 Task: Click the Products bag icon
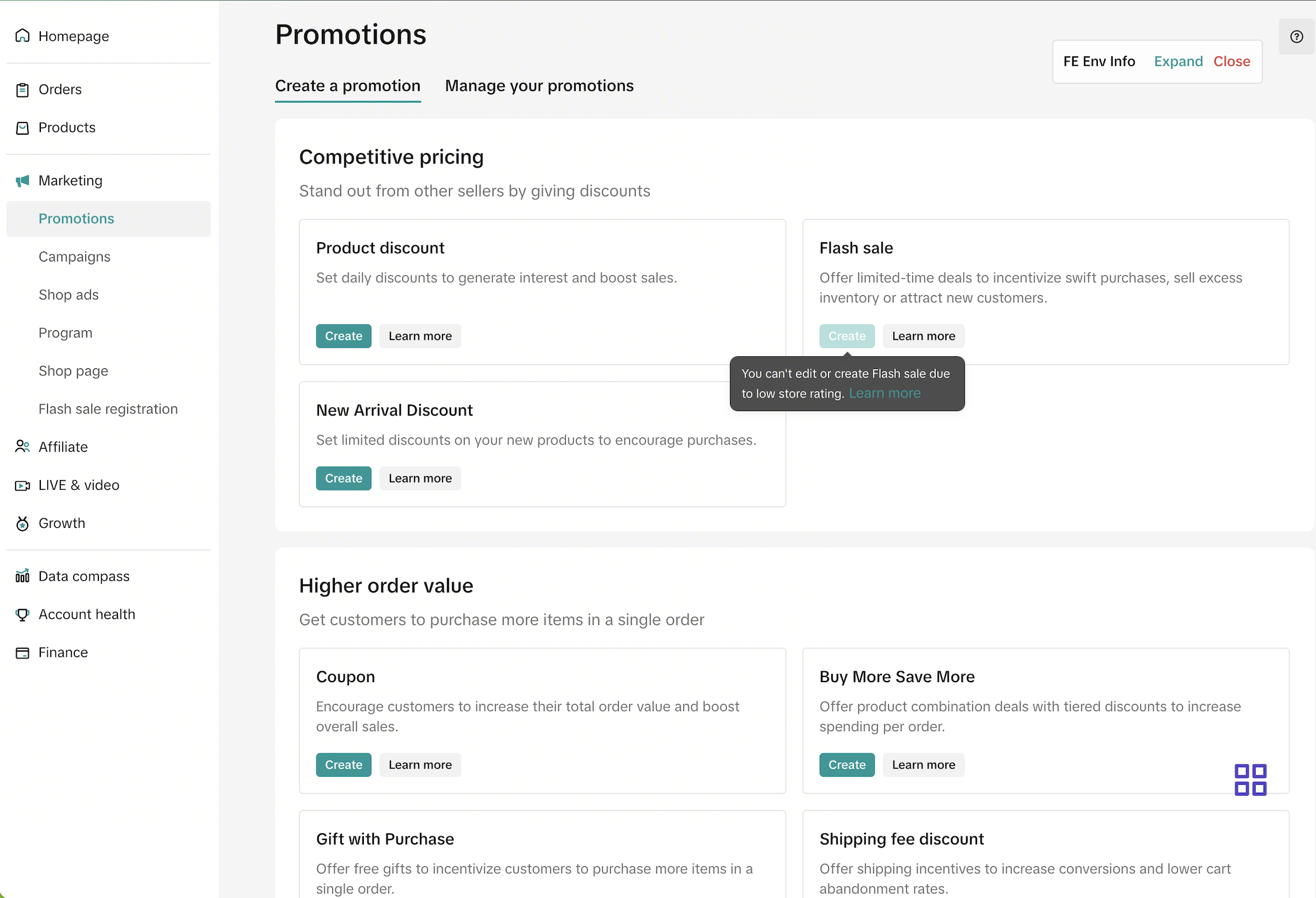pyautogui.click(x=22, y=128)
